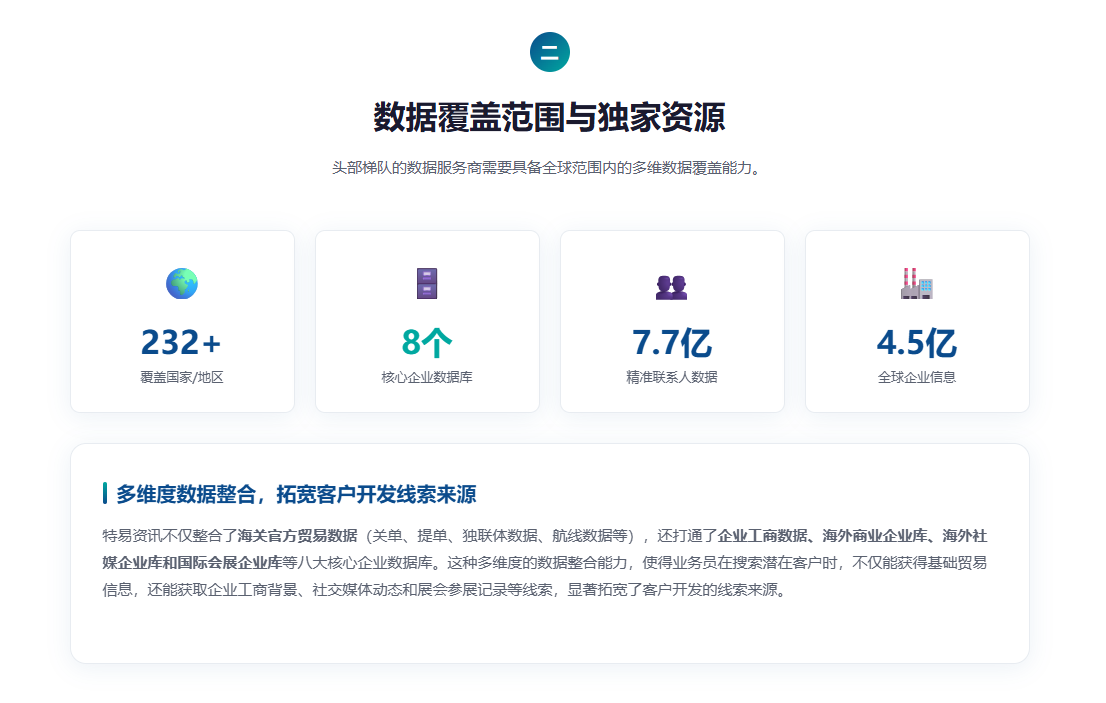This screenshot has width=1106, height=703.
Task: Click the heading 多维度数据整合，拓宽客户开发线索来源
Action: pyautogui.click(x=296, y=494)
